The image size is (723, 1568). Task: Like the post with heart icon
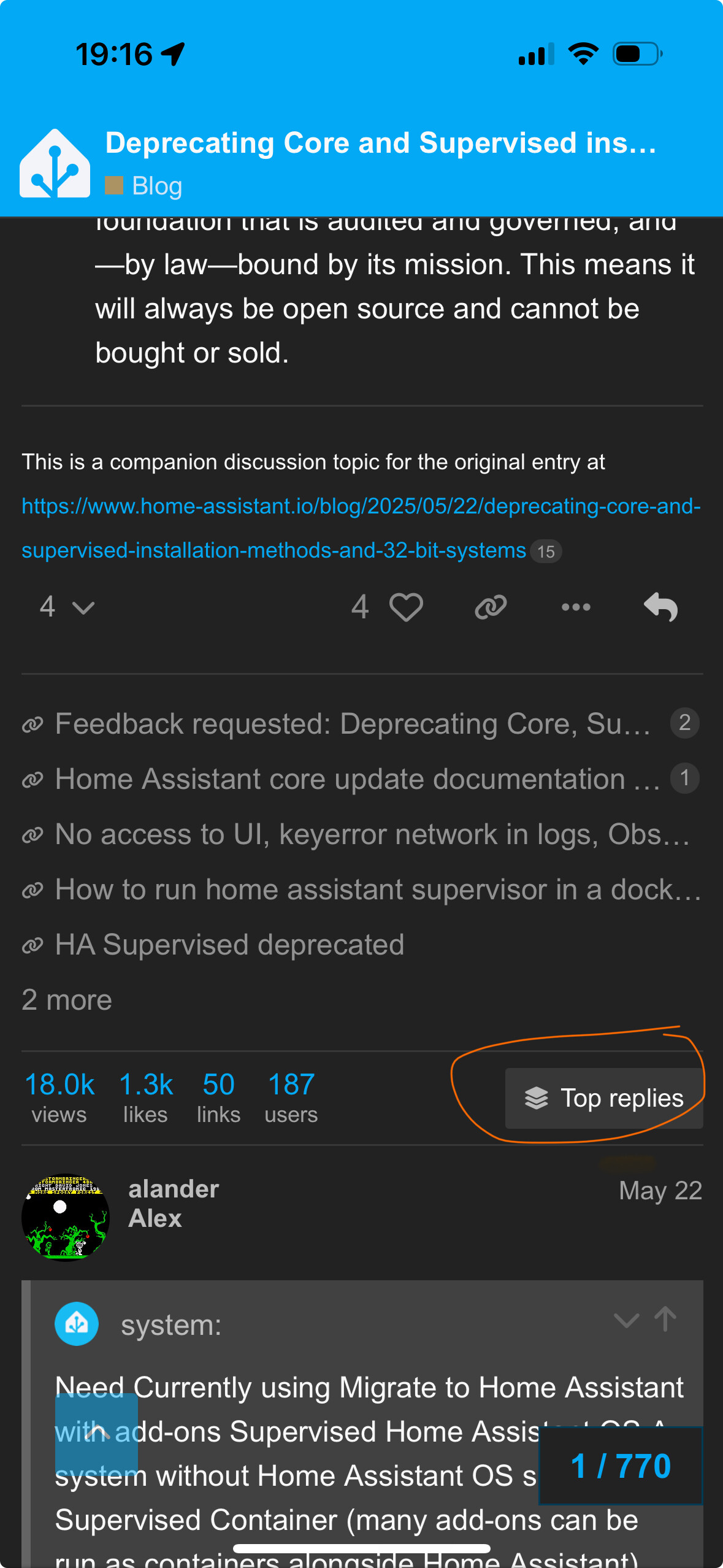click(406, 607)
